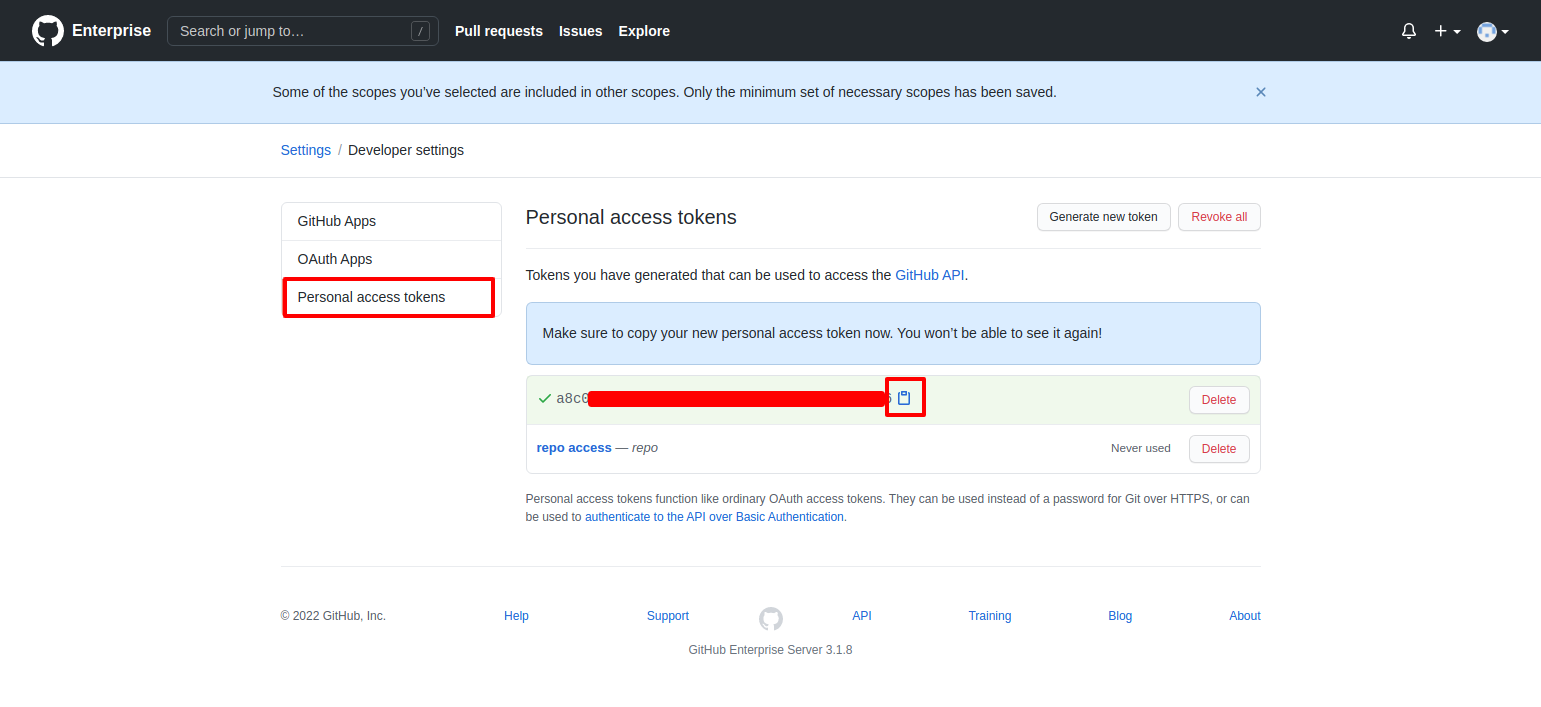Open the notifications bell
The width and height of the screenshot is (1541, 707).
[x=1409, y=31]
